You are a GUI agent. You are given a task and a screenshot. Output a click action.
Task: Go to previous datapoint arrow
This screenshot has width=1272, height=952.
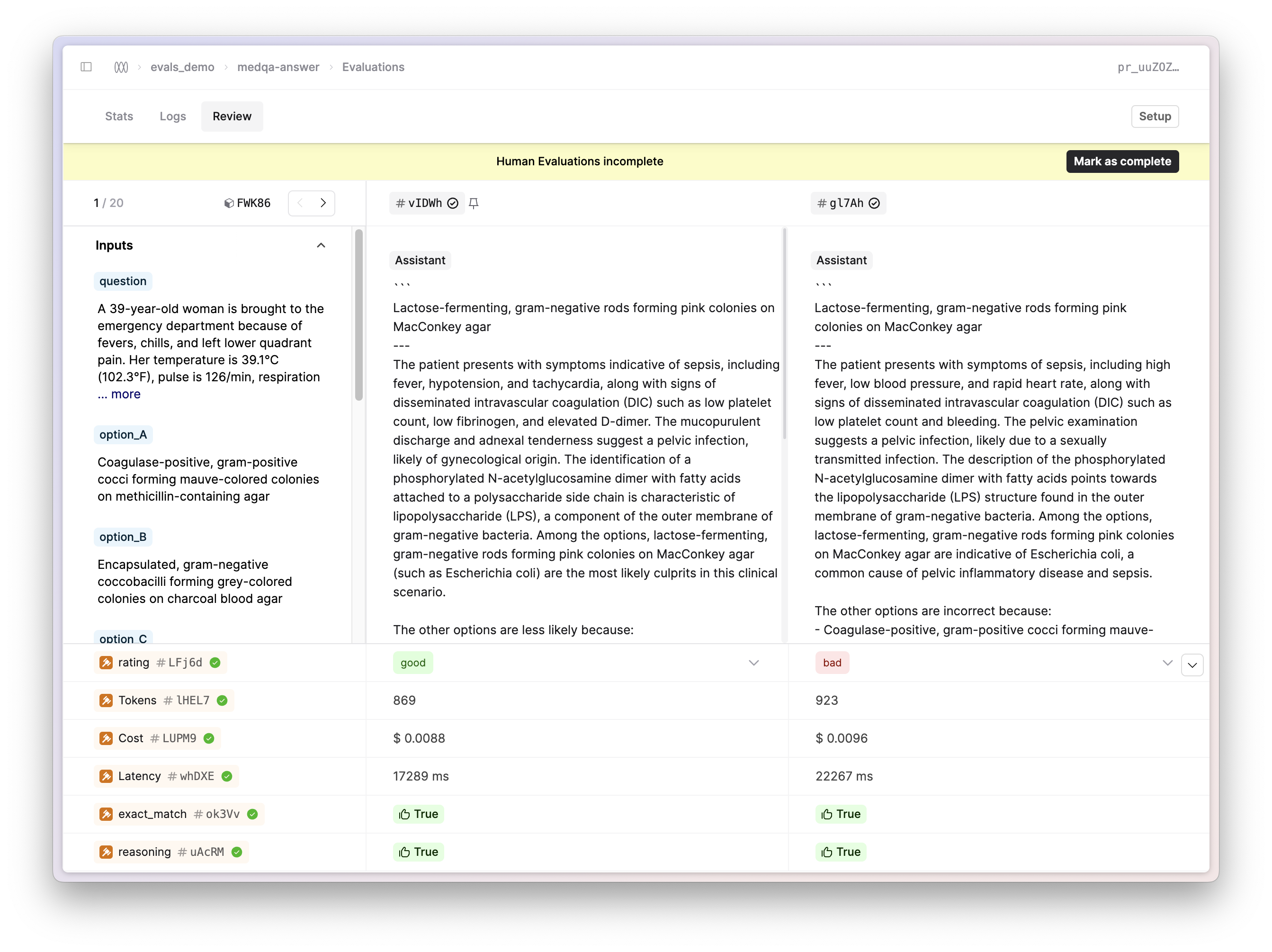(x=300, y=203)
